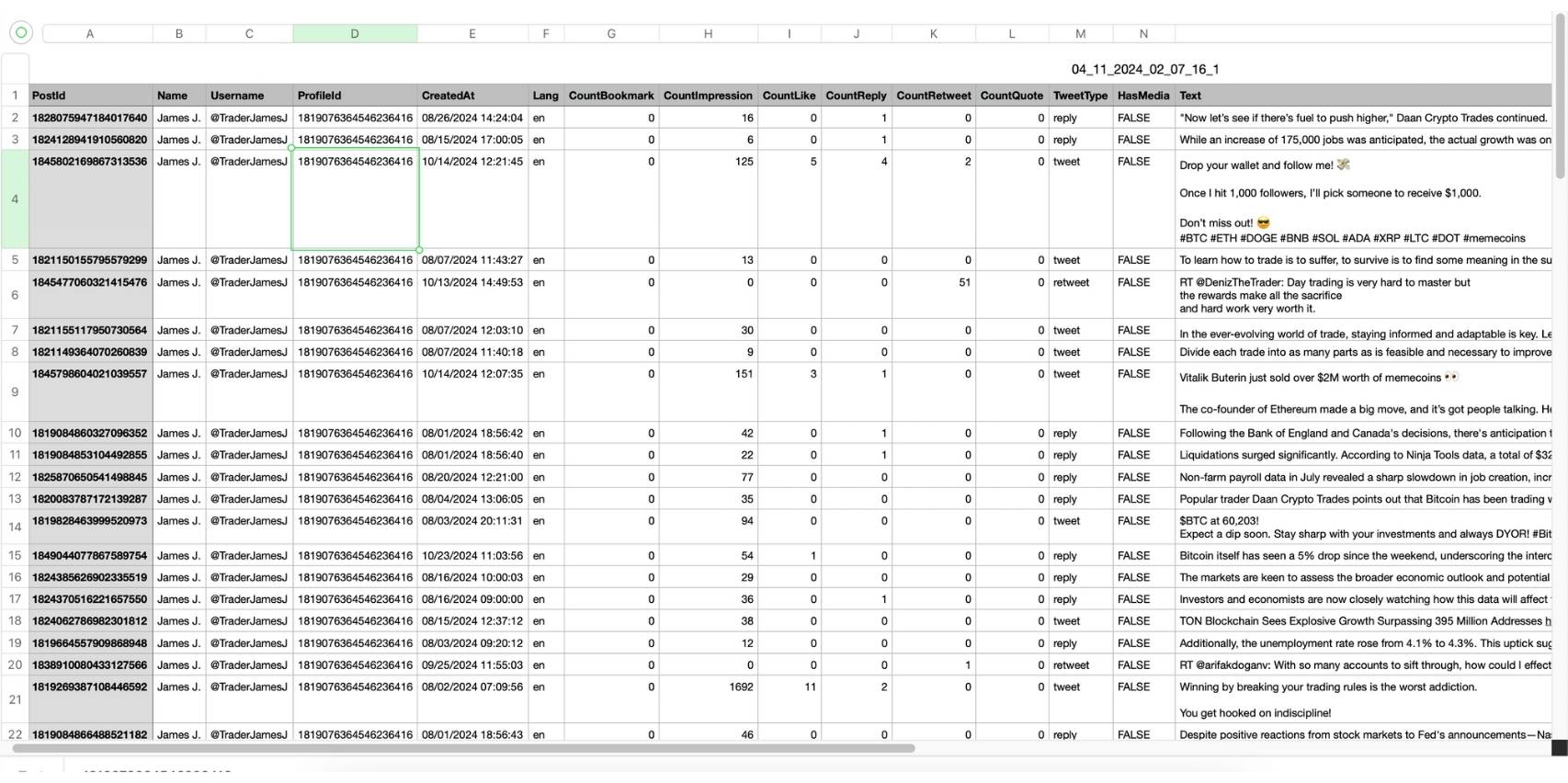This screenshot has width=1568, height=783.
Task: Click the TweetType header cell
Action: (1080, 96)
